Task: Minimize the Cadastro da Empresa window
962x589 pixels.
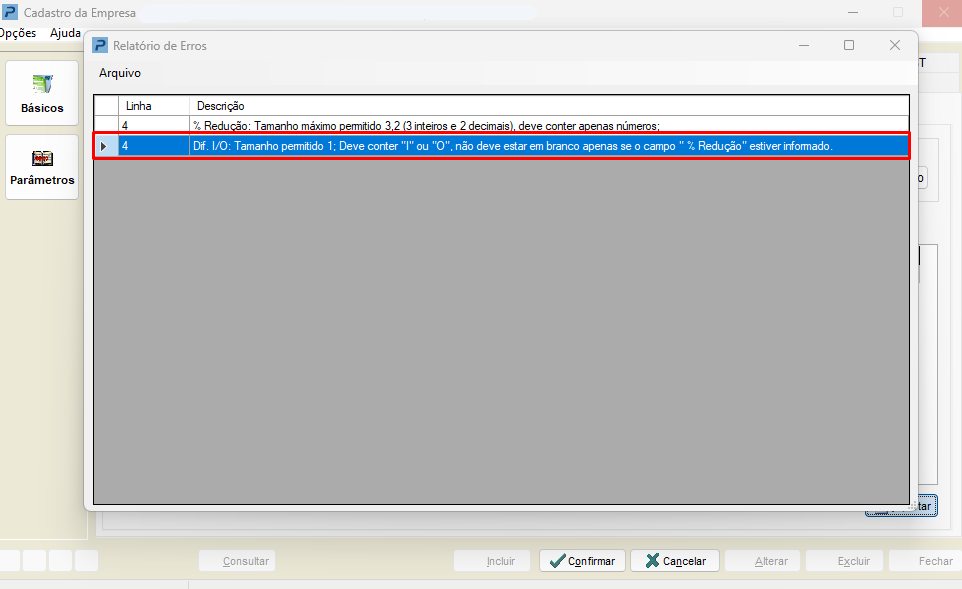Action: [x=853, y=12]
